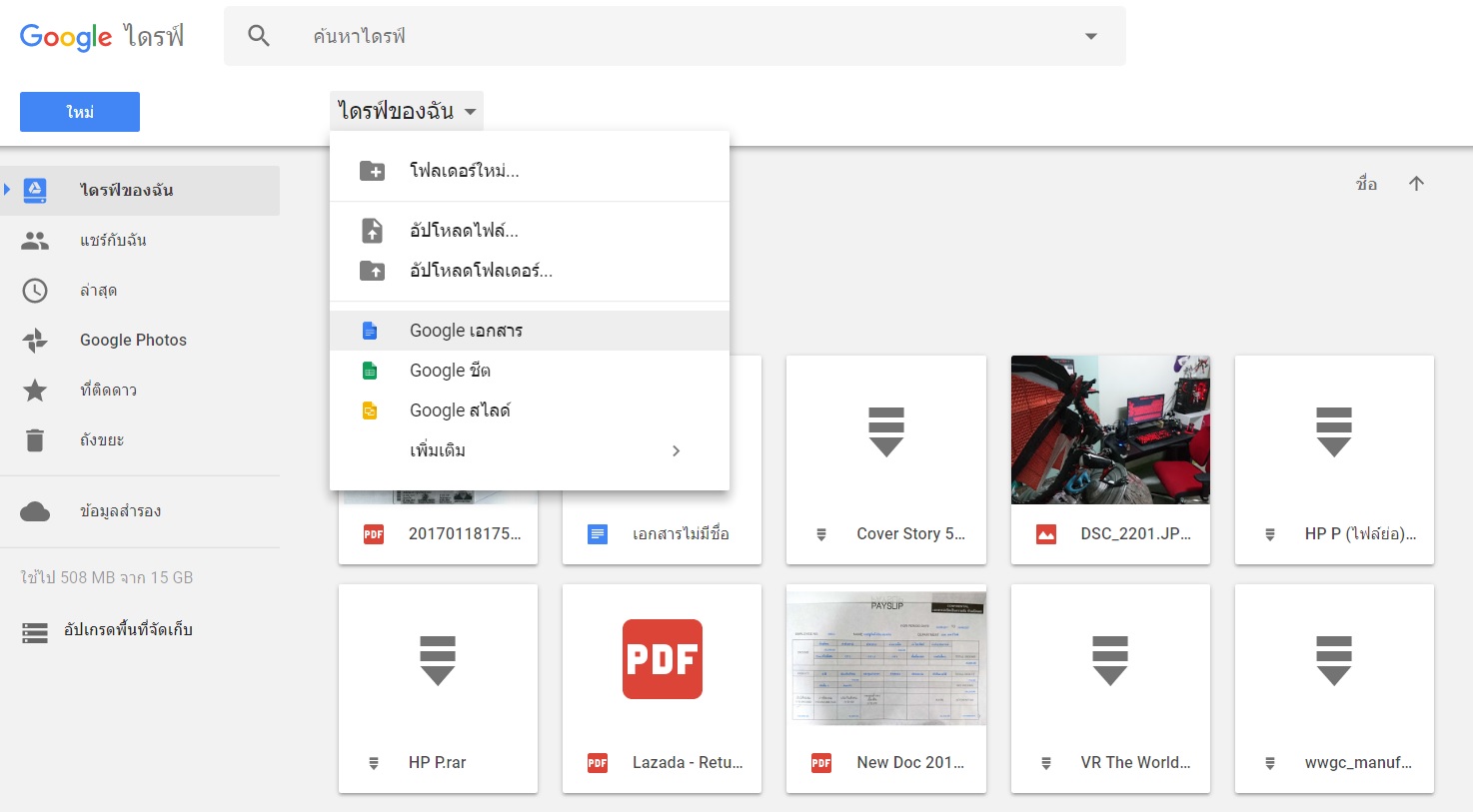Select the DSC_2201 image thumbnail

coord(1110,430)
